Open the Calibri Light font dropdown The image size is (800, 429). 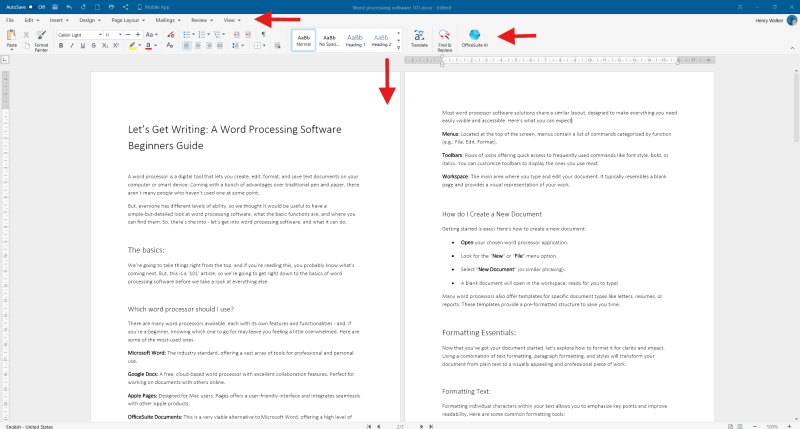click(x=78, y=34)
